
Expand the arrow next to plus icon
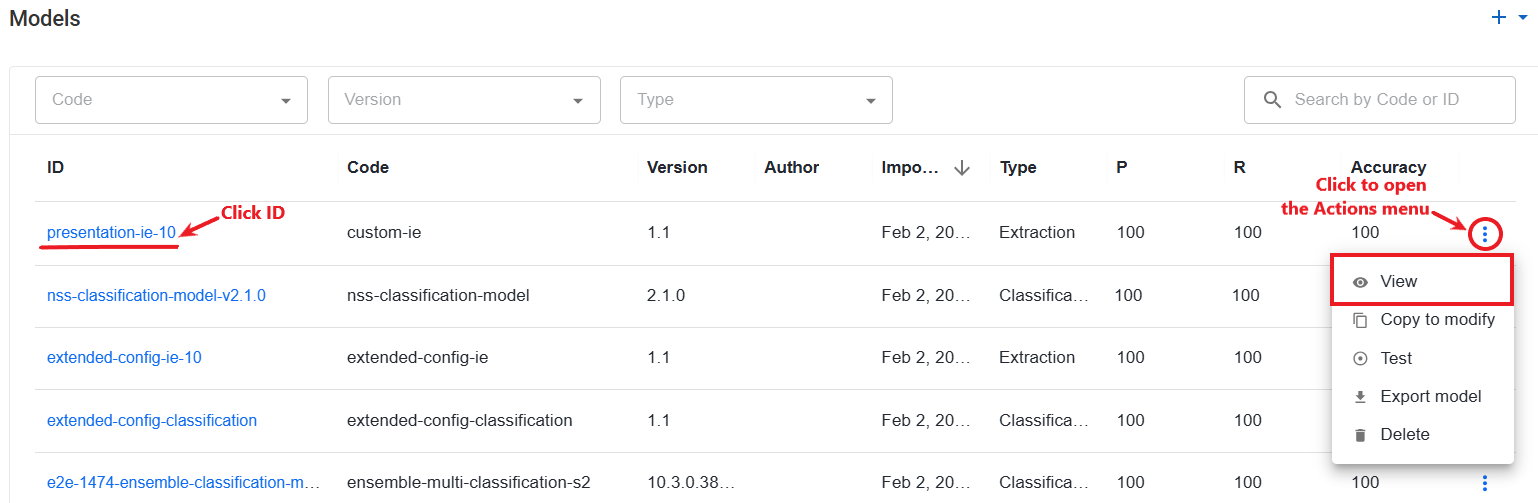click(x=1522, y=18)
